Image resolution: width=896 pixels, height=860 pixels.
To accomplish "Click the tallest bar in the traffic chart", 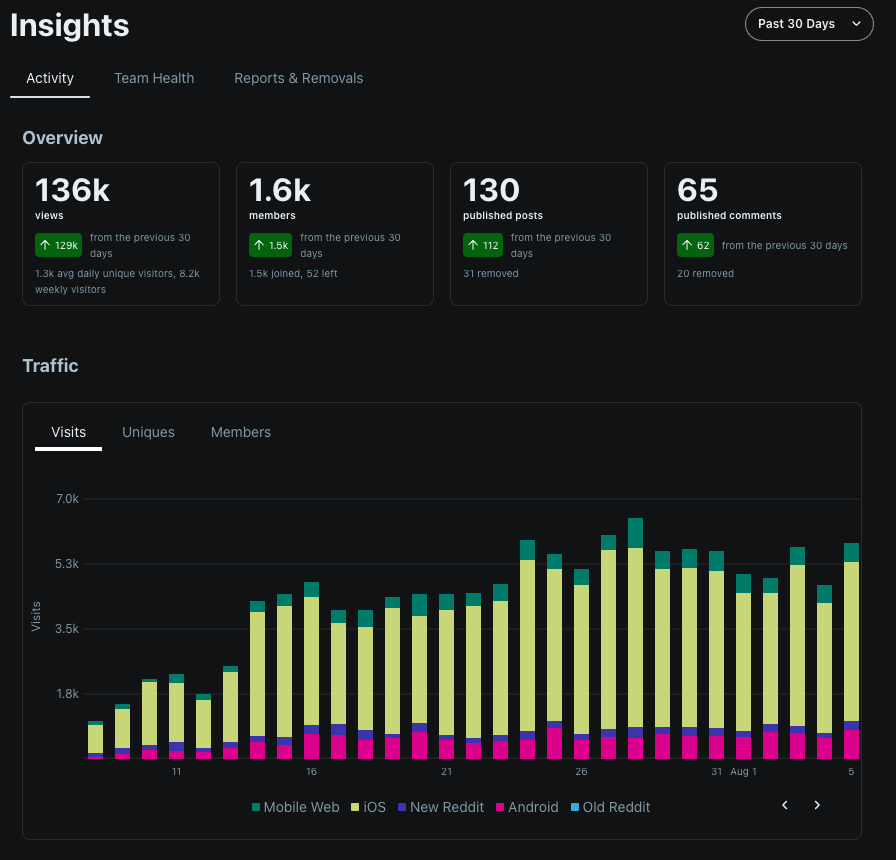I will click(x=635, y=638).
